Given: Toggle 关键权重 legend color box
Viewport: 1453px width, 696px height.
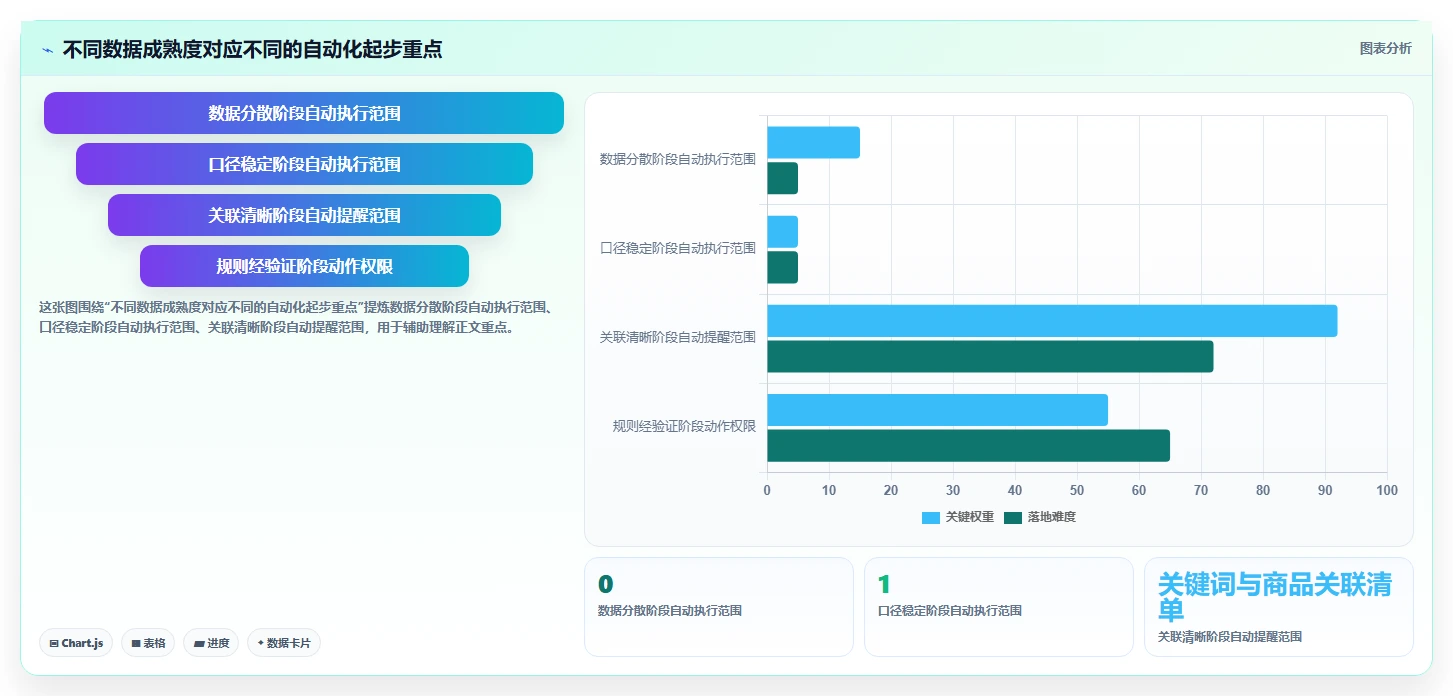Looking at the screenshot, I should [x=931, y=517].
